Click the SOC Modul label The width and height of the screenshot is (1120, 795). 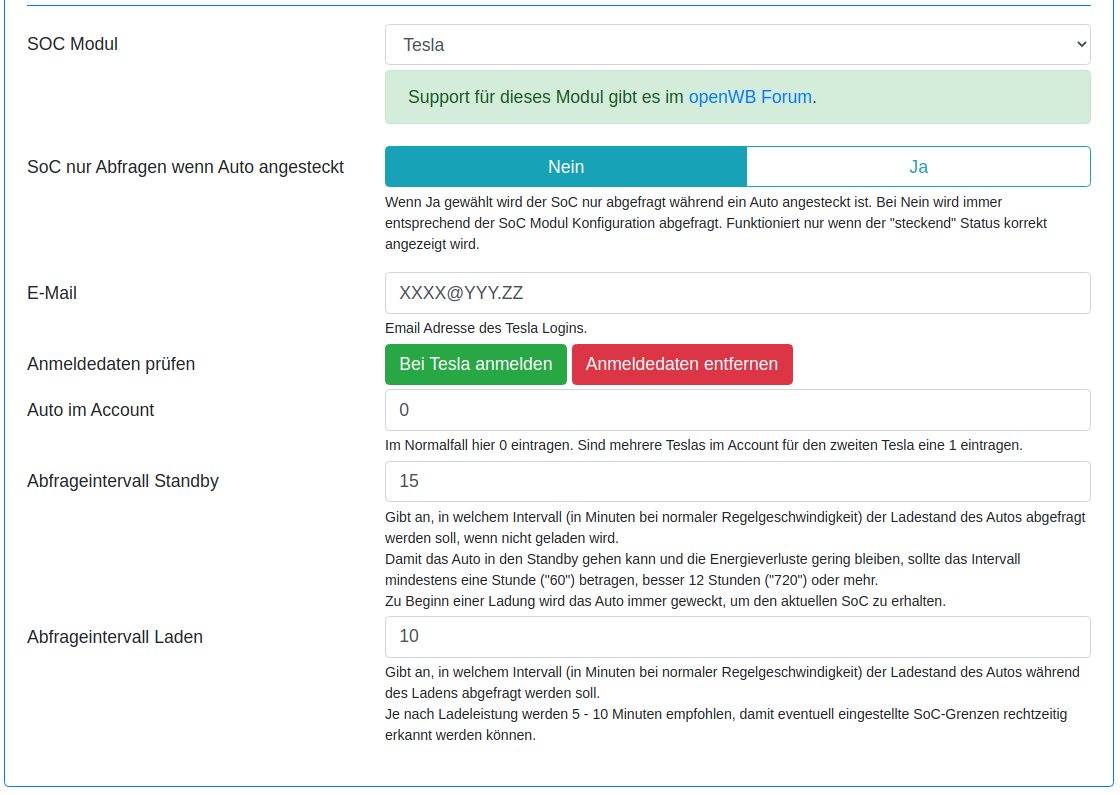pos(73,44)
